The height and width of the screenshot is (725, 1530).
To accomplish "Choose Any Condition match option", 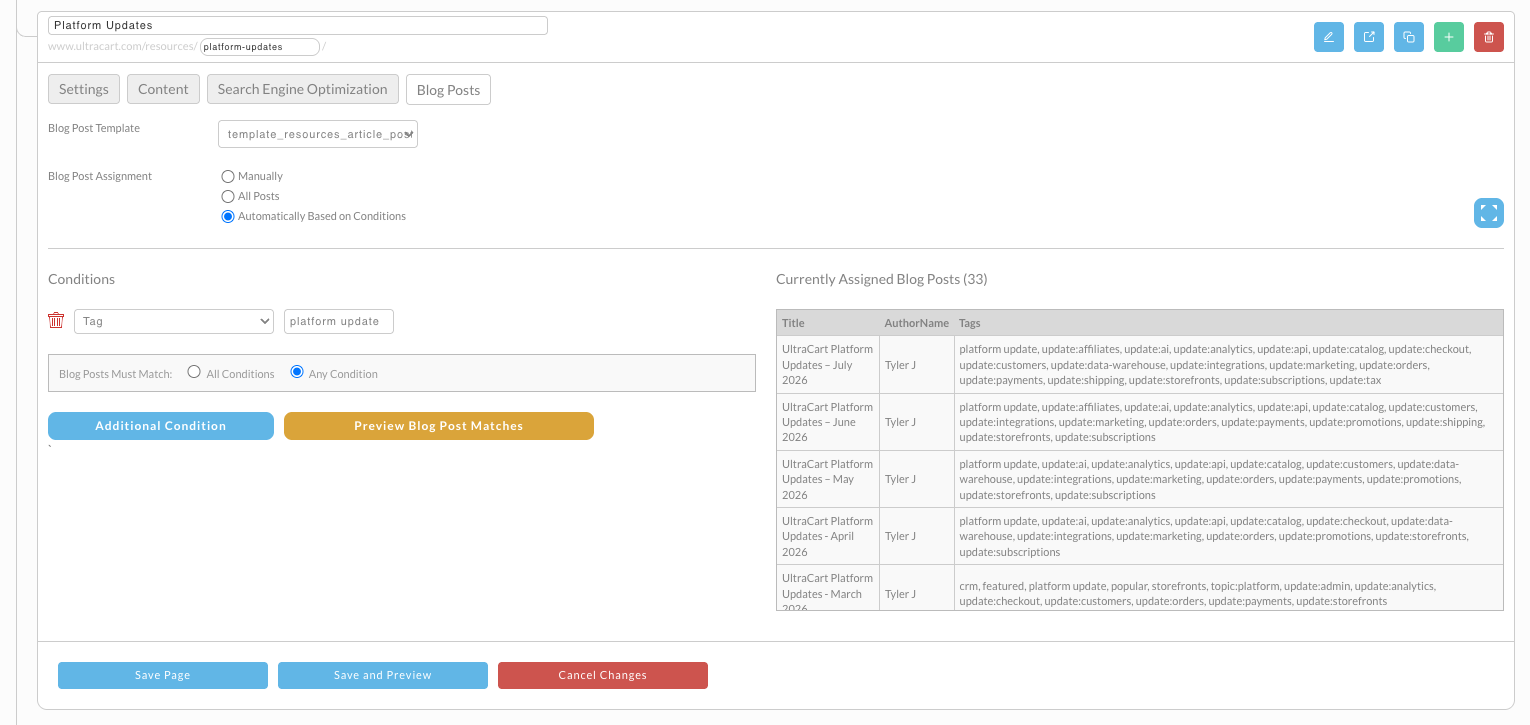I will point(296,372).
